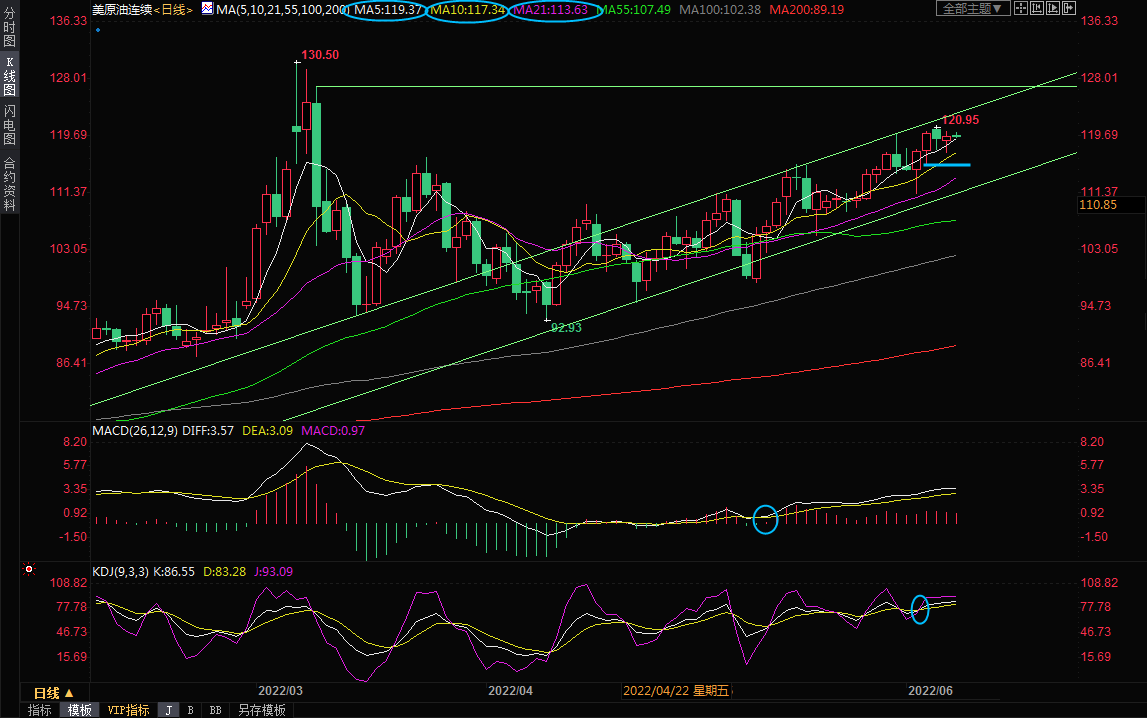1147x718 pixels.
Task: Click the 另存模板 button
Action: point(261,710)
